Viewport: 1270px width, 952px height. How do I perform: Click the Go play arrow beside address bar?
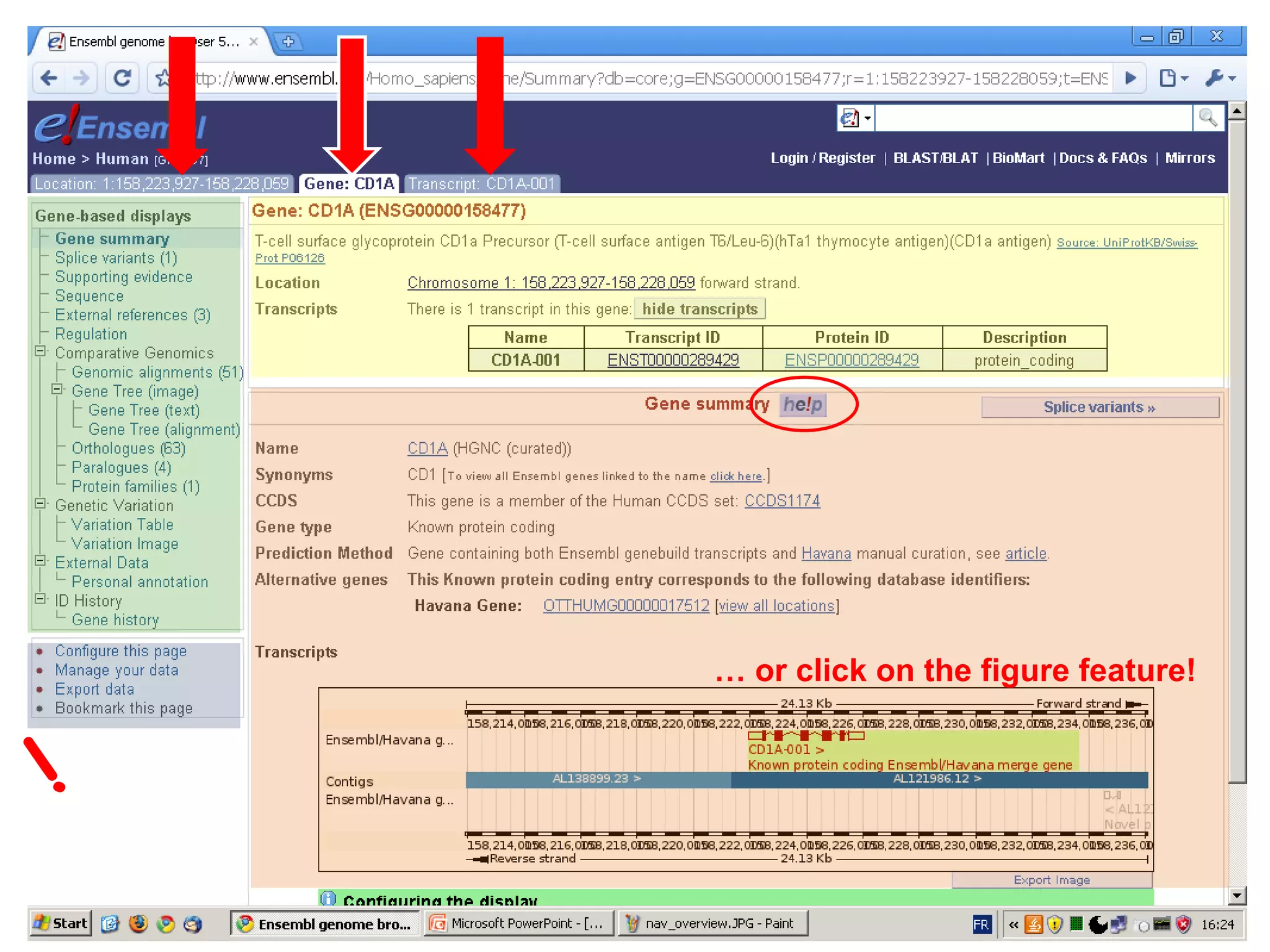(1130, 78)
